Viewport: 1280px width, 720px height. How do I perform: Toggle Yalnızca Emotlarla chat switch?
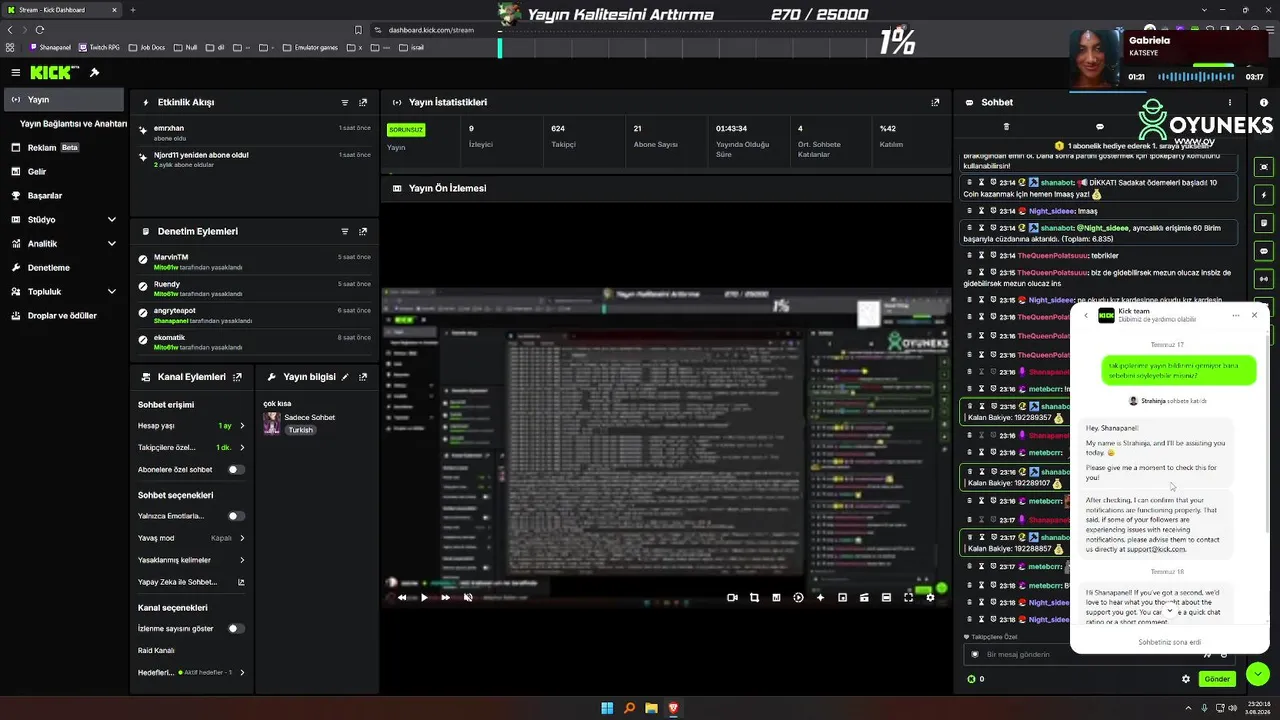click(236, 516)
